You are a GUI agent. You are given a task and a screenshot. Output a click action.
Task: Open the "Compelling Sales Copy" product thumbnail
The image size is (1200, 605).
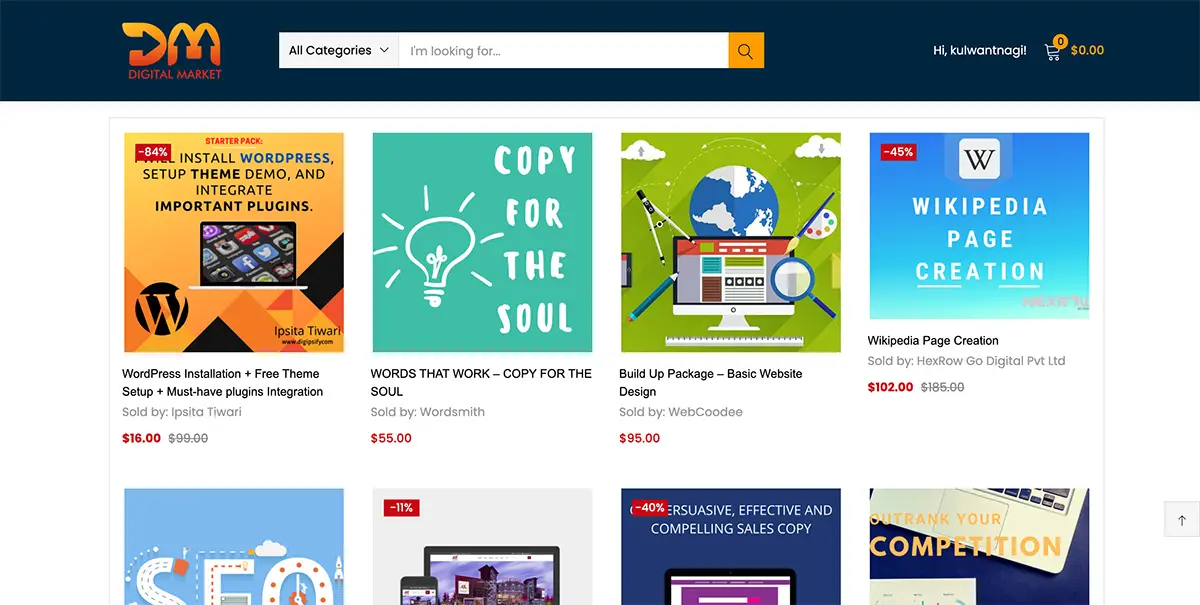tap(731, 546)
